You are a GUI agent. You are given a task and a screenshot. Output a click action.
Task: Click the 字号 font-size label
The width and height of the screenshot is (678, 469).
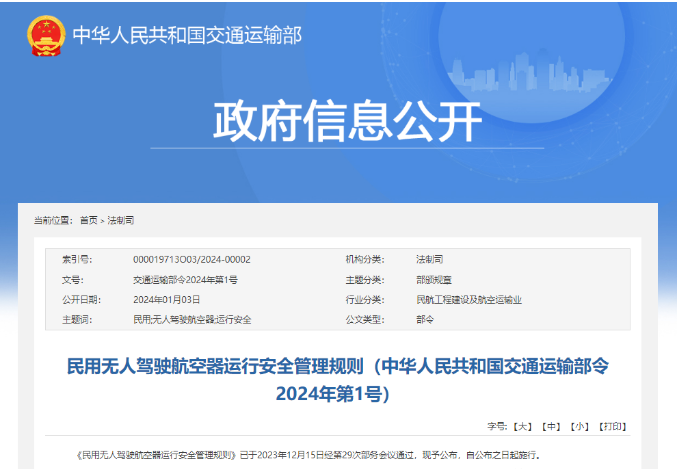coord(497,427)
